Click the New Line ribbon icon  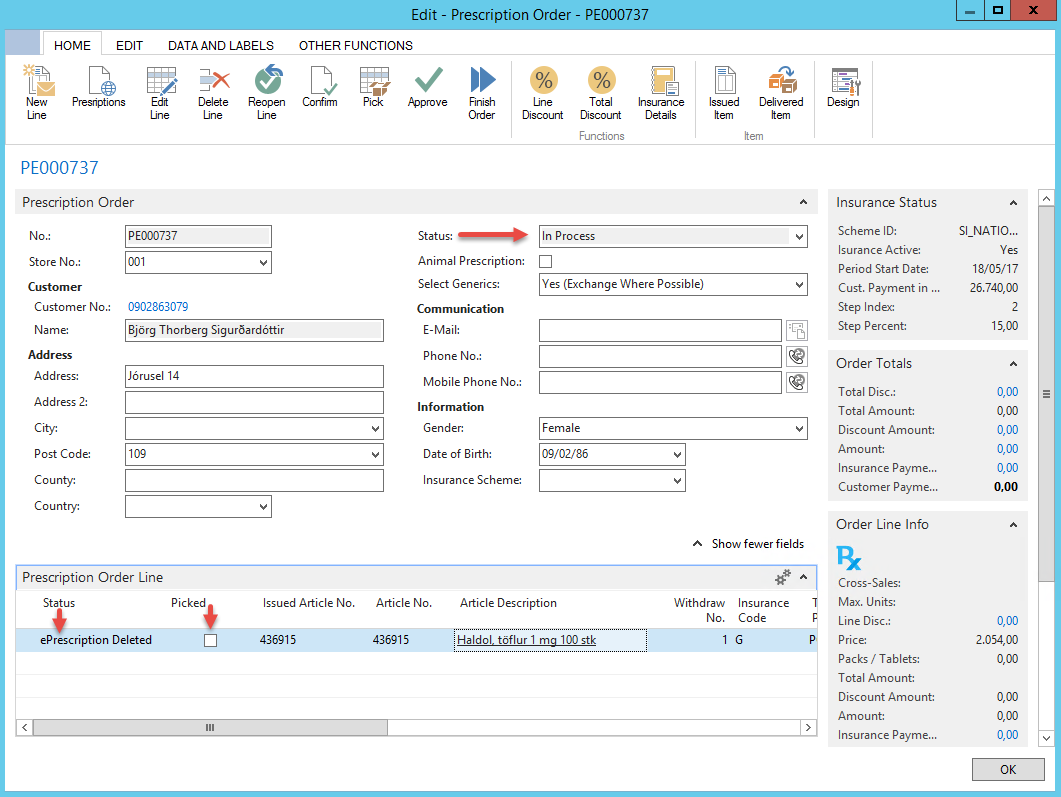click(37, 84)
